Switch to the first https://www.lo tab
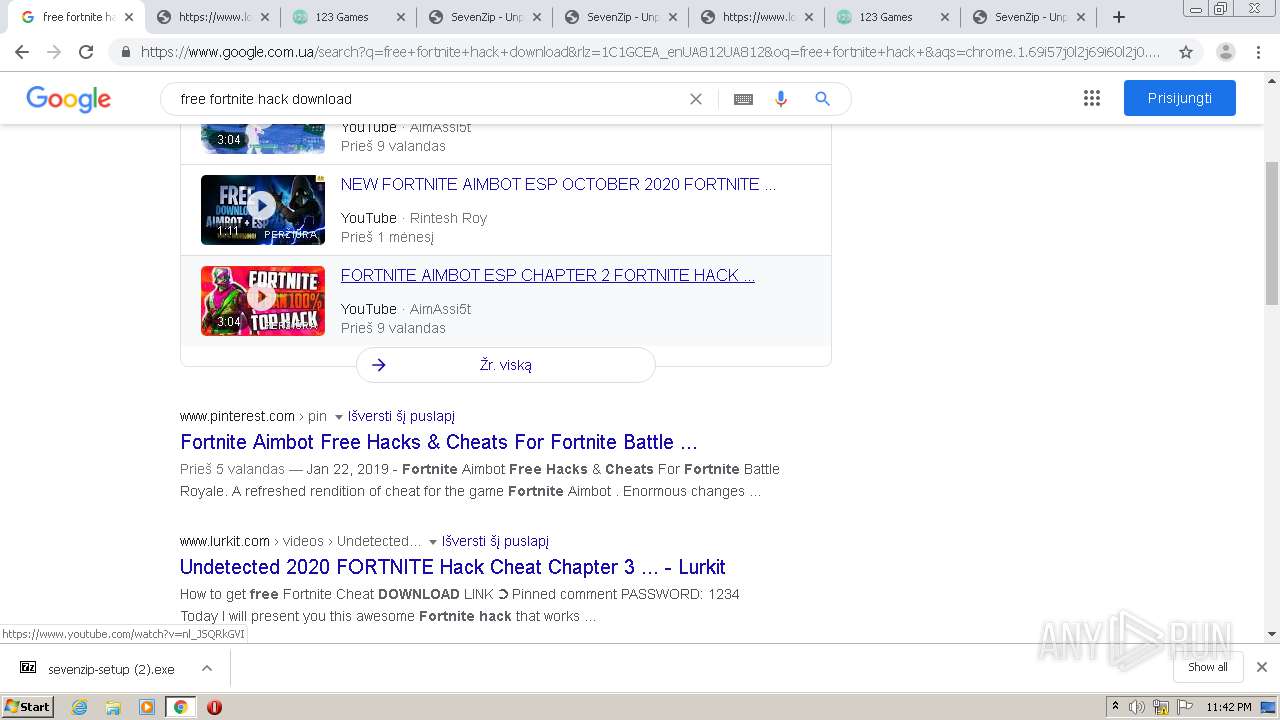Viewport: 1280px width, 720px height. click(213, 17)
